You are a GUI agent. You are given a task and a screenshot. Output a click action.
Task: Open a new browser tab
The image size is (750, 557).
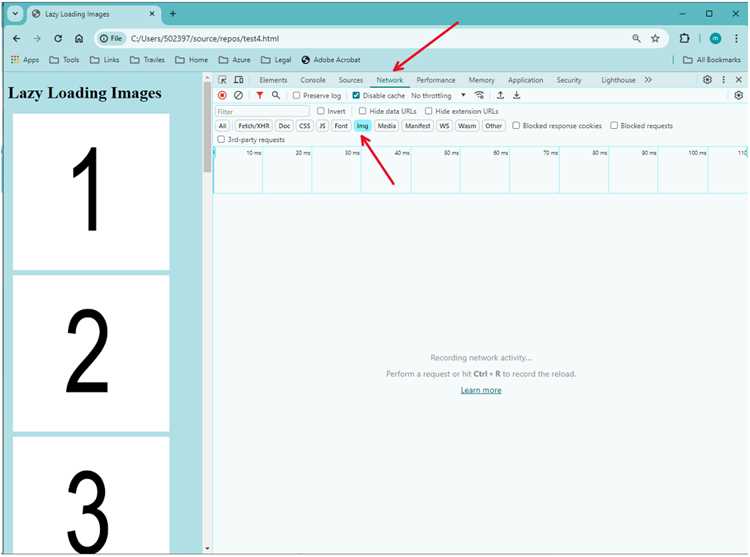pos(173,14)
